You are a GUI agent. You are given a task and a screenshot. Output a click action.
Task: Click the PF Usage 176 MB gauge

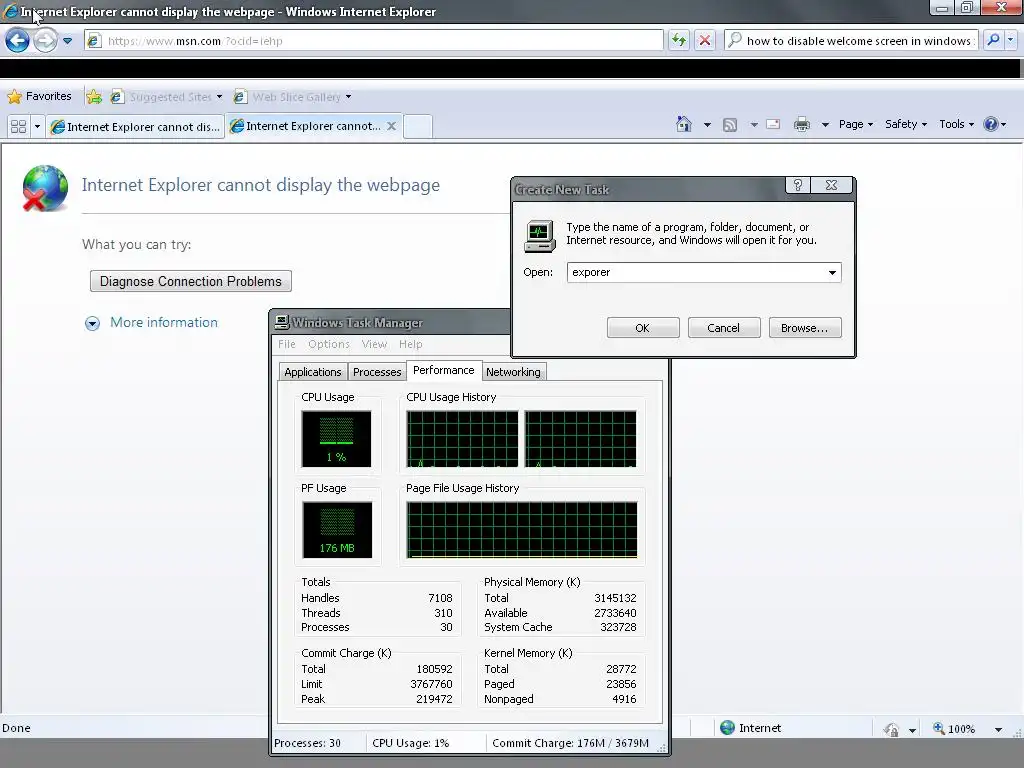coord(337,530)
